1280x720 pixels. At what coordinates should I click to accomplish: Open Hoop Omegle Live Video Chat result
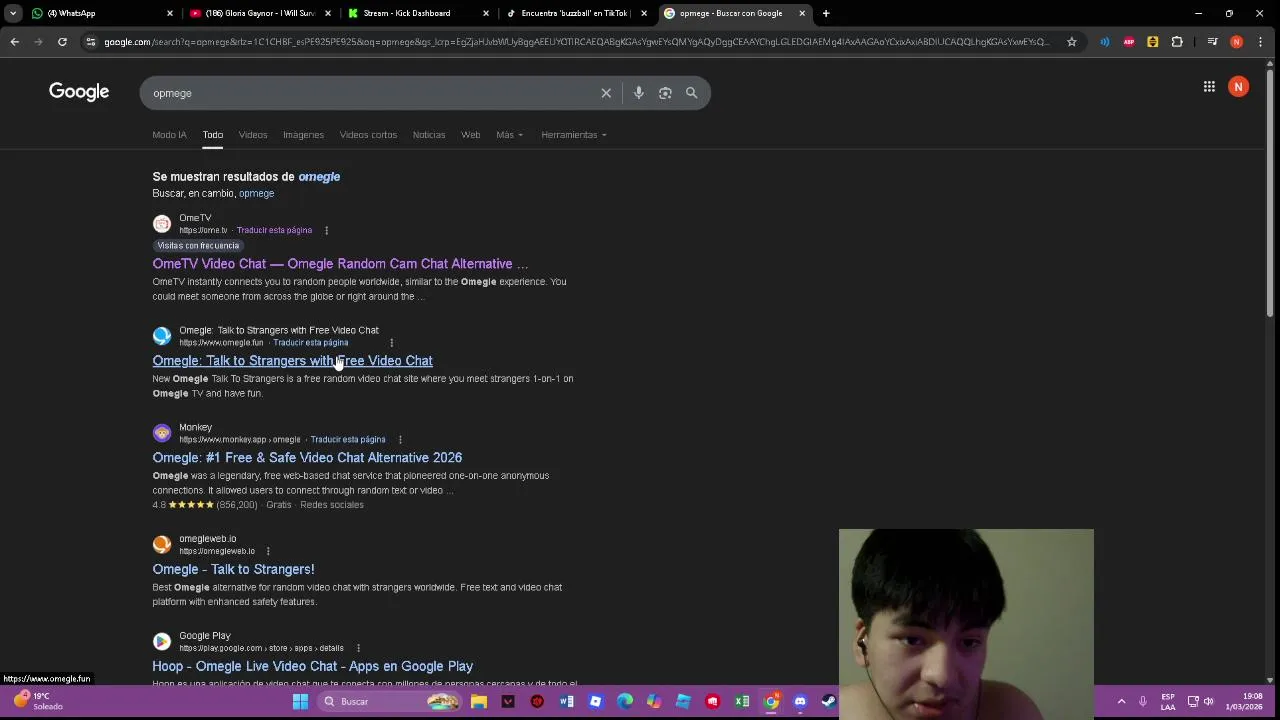312,667
